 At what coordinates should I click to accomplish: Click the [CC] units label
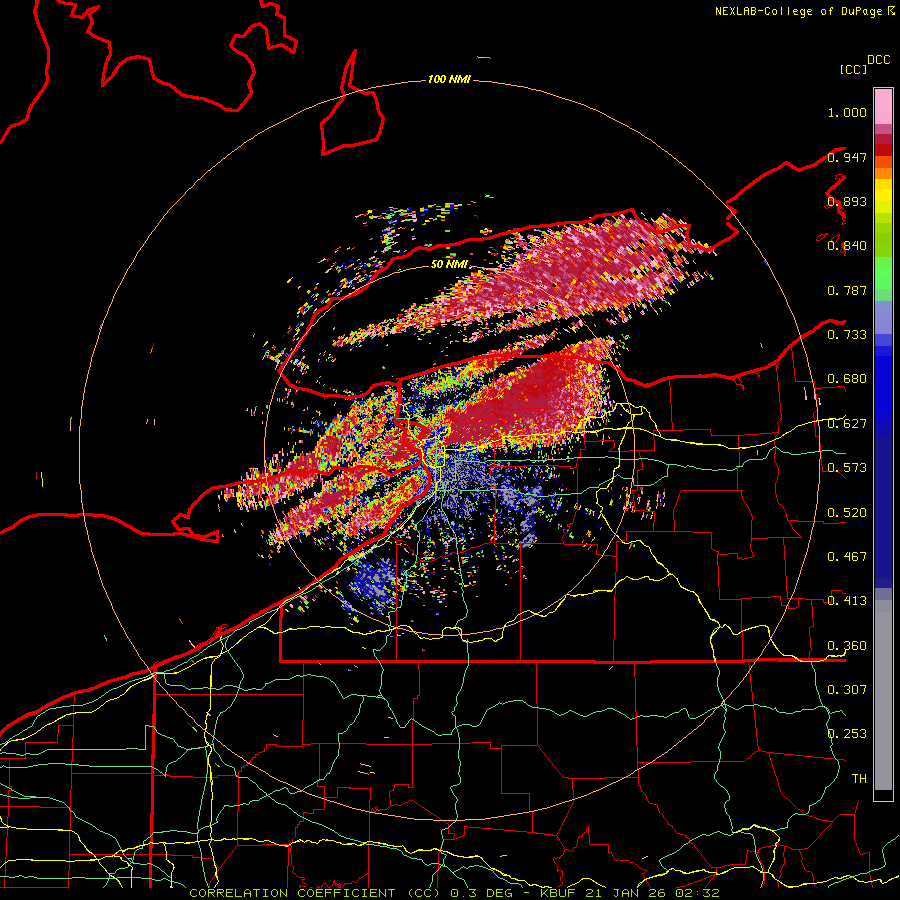[x=853, y=69]
